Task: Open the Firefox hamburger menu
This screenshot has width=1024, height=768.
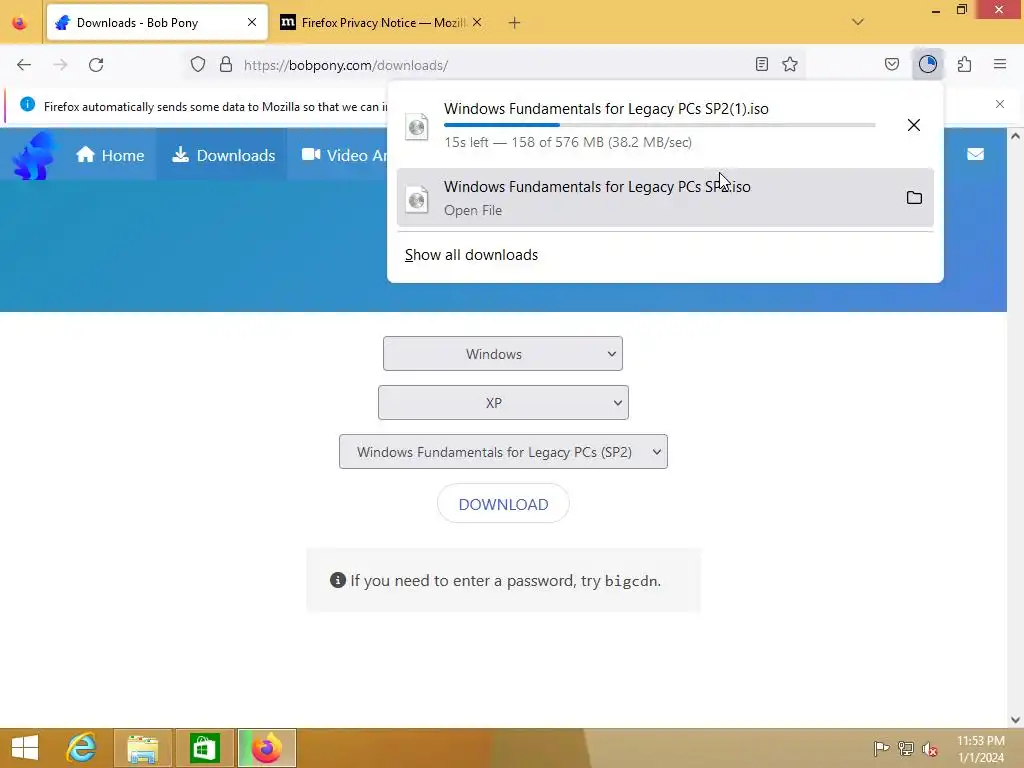Action: 1000,65
